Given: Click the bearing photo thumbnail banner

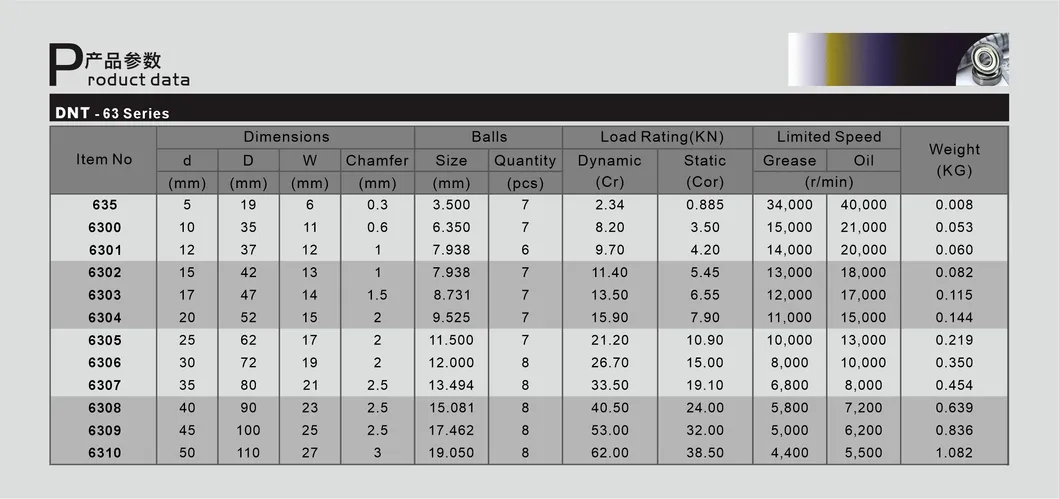Looking at the screenshot, I should click(x=898, y=59).
